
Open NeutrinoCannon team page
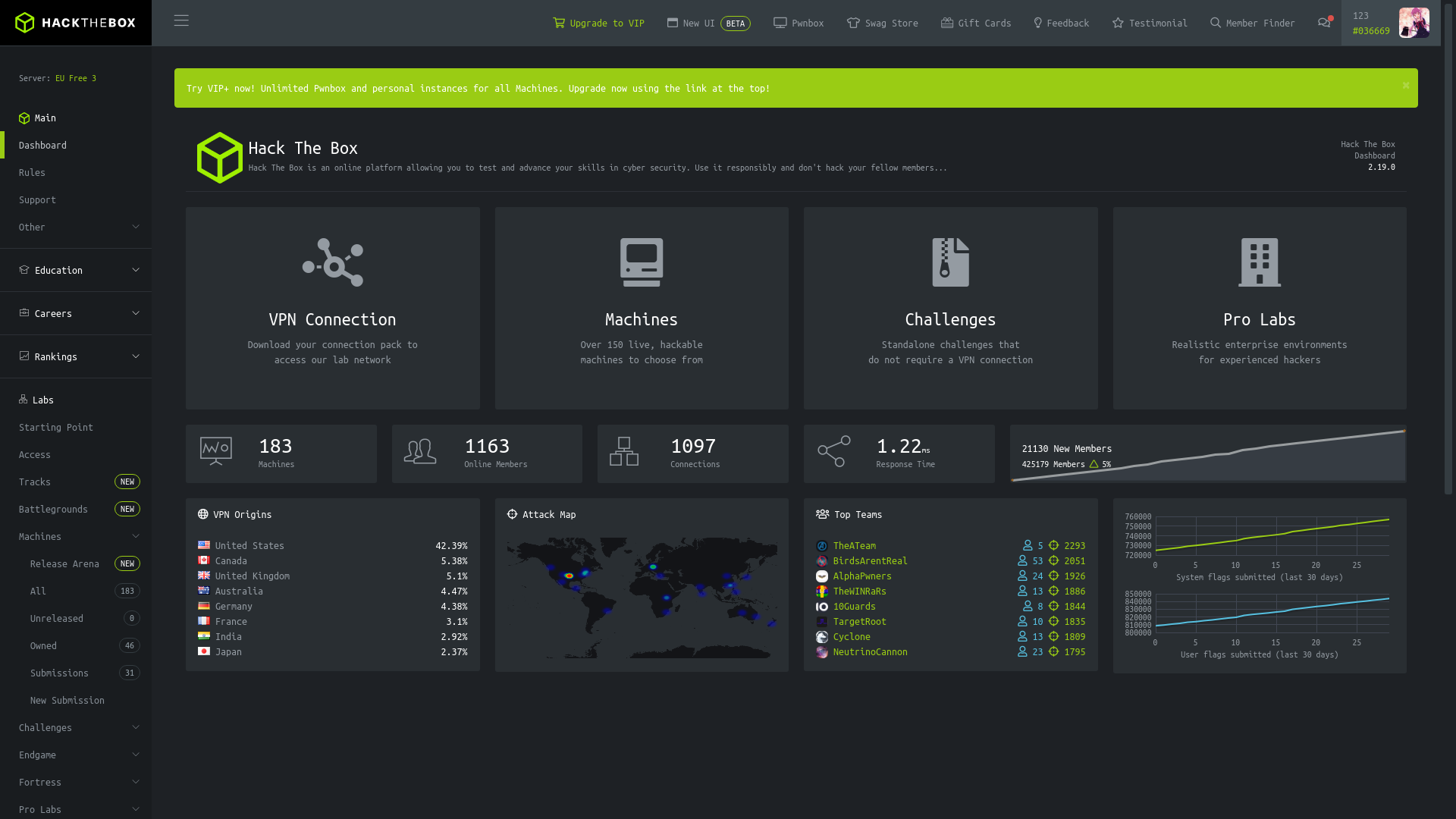[870, 651]
